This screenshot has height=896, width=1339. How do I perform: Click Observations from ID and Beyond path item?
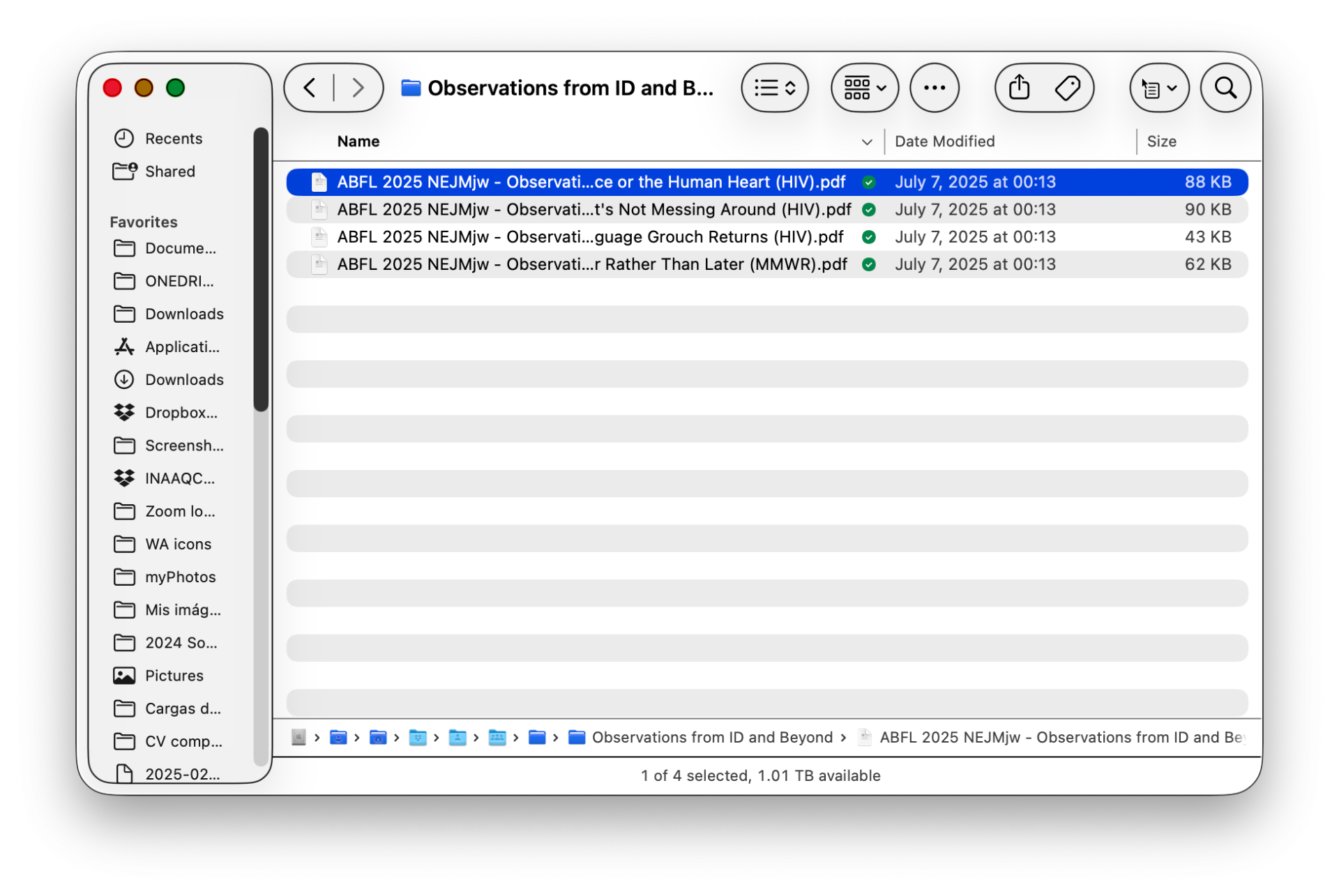[x=711, y=737]
